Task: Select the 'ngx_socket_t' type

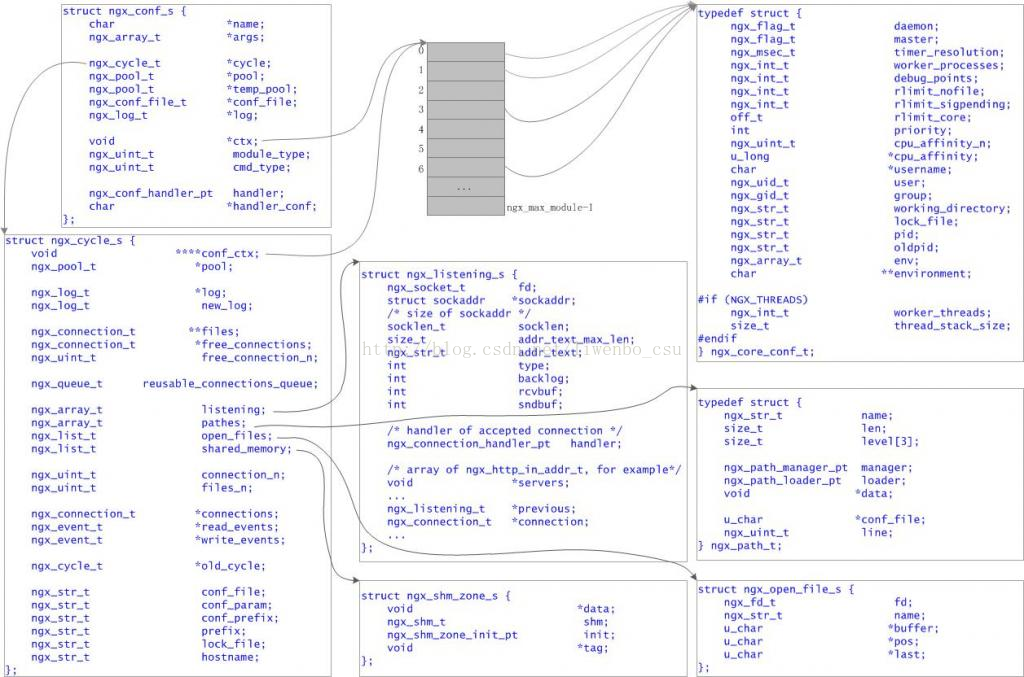Action: (x=426, y=288)
